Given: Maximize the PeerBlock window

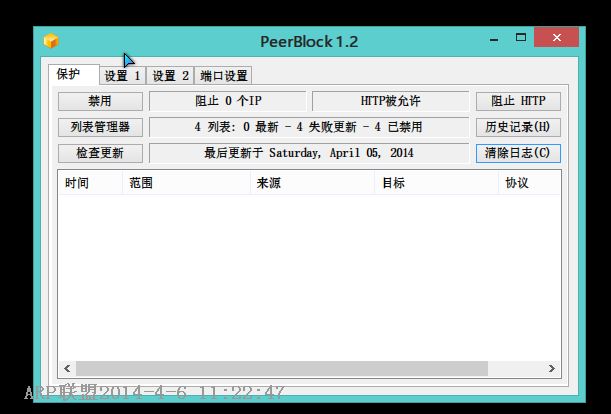Looking at the screenshot, I should coord(521,38).
